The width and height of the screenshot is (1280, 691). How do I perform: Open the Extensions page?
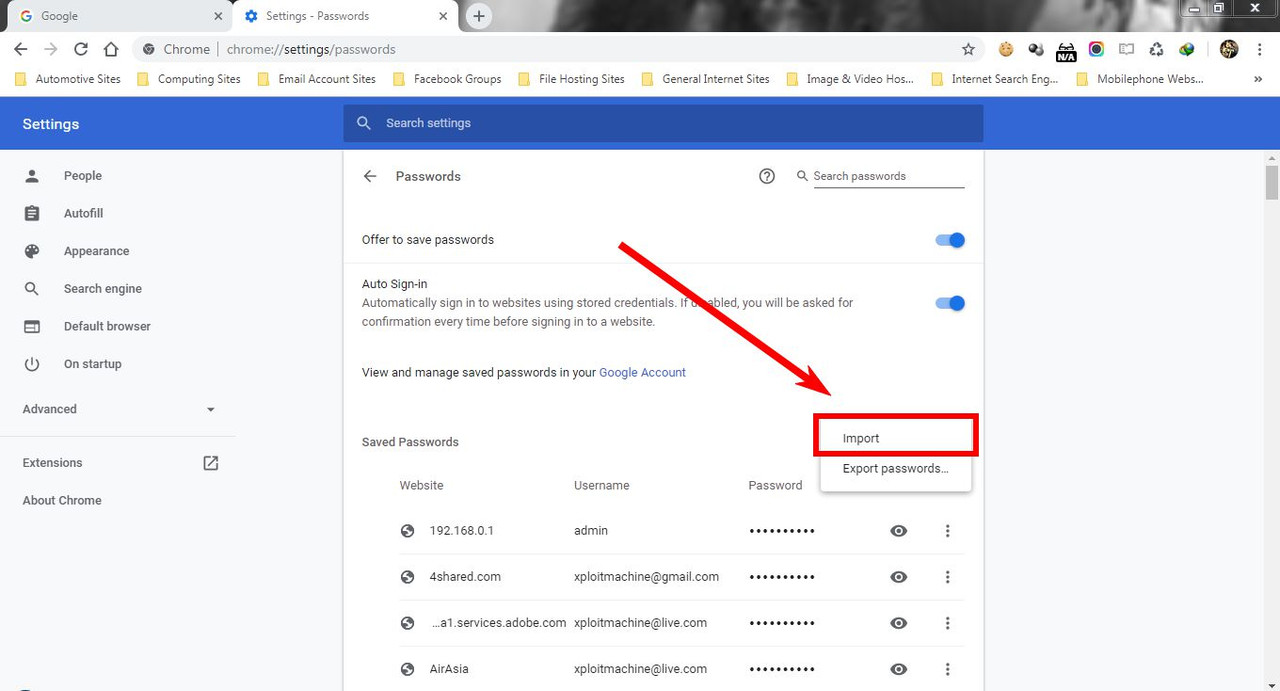click(52, 463)
